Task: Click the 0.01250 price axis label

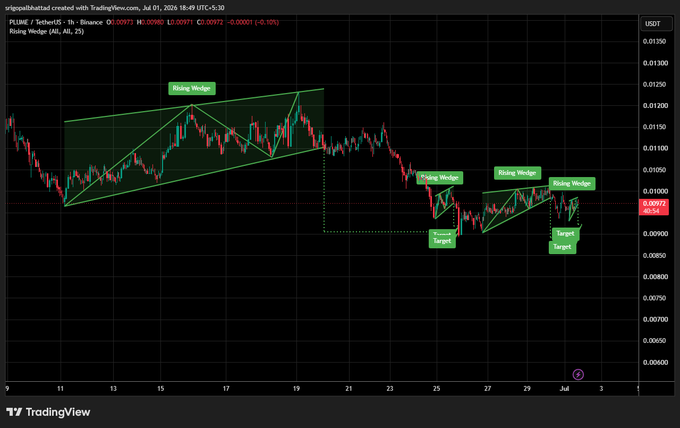Action: (x=654, y=84)
